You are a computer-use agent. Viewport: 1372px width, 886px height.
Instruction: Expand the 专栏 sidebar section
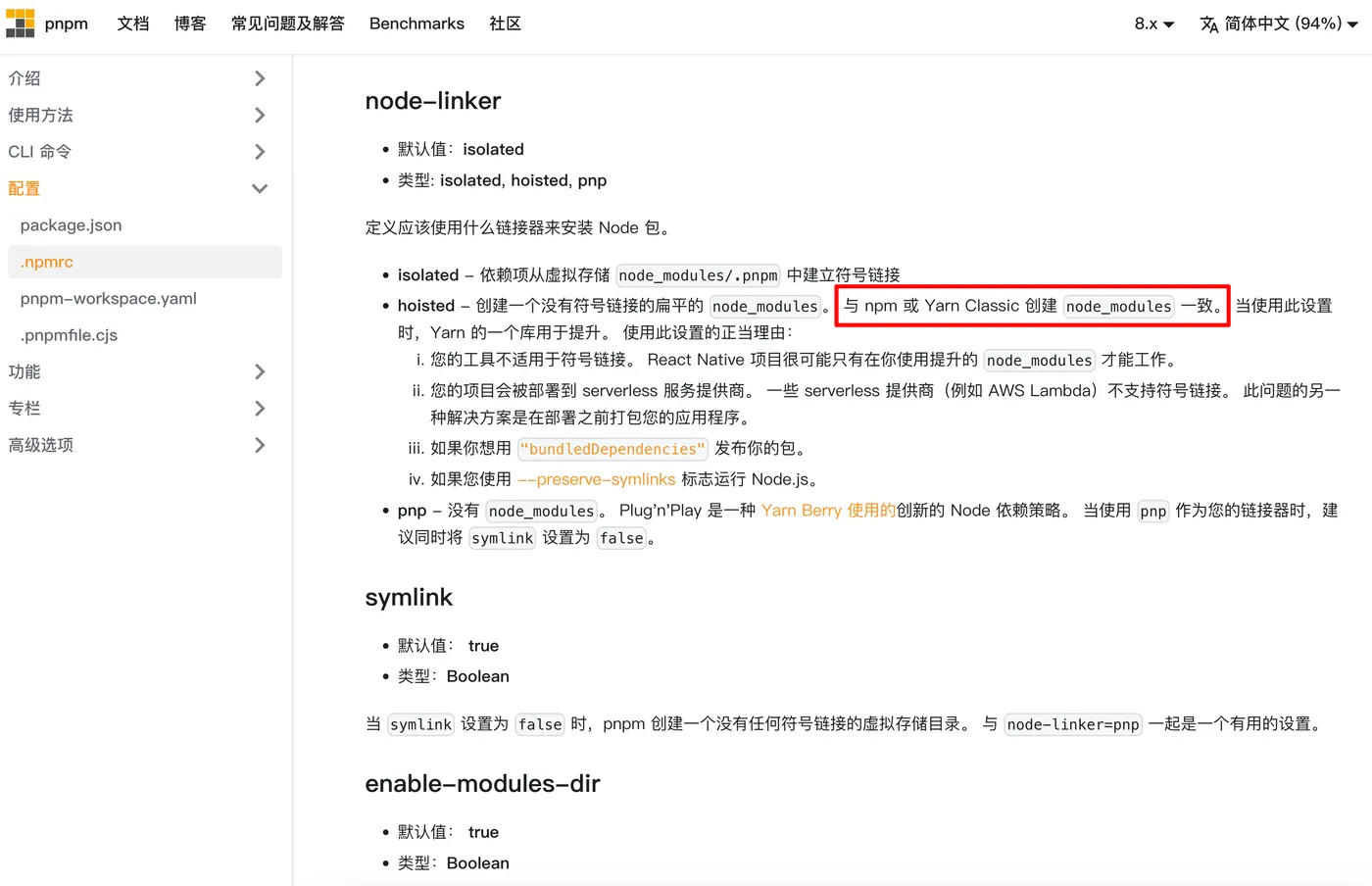(x=260, y=409)
